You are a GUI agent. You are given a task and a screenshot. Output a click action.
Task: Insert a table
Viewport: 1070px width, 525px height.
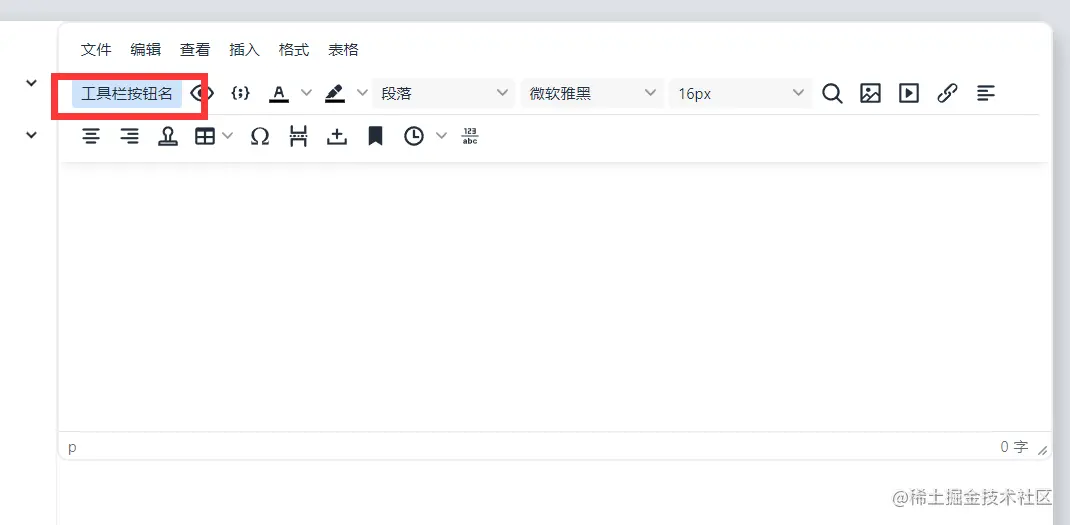(x=205, y=137)
